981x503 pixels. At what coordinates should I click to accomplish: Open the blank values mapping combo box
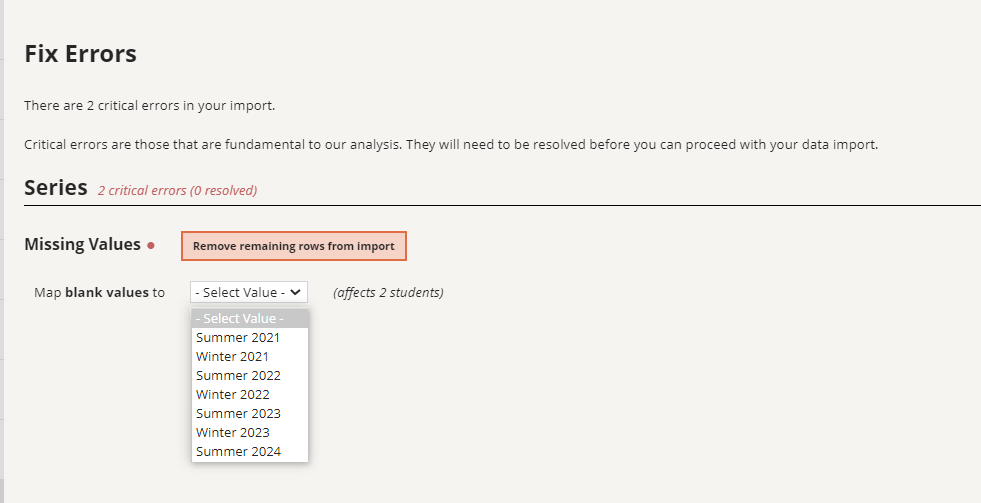pyautogui.click(x=249, y=292)
